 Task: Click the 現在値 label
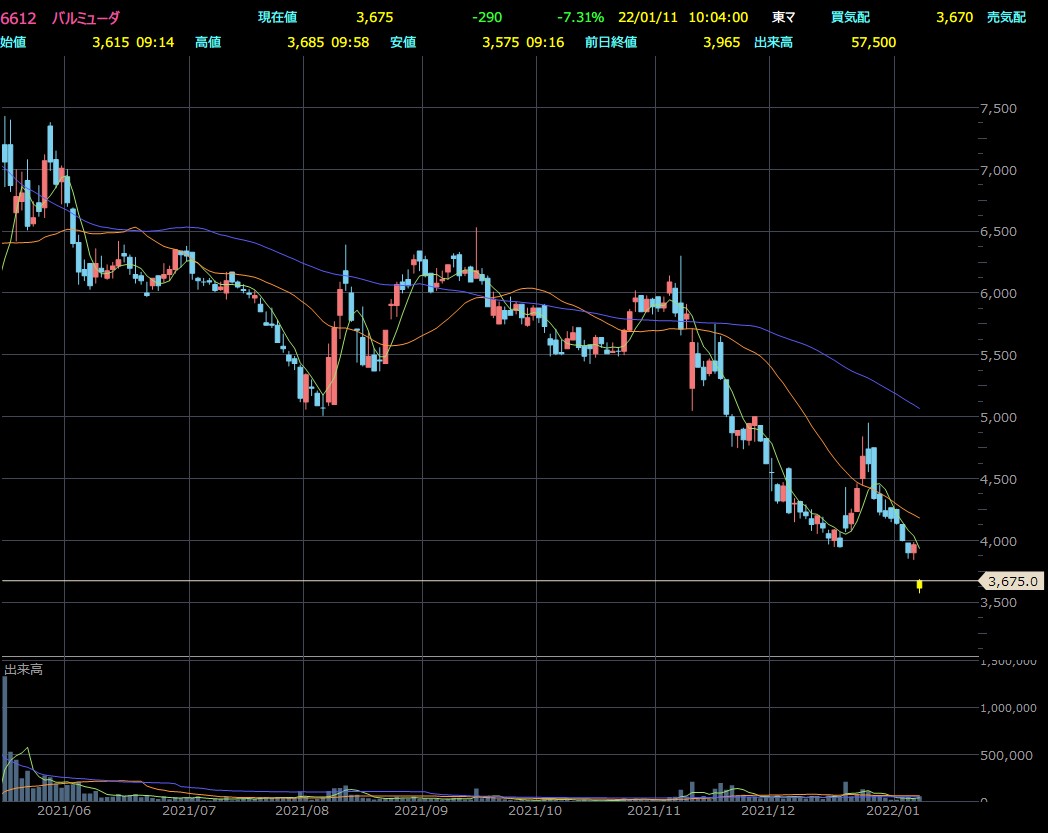[x=277, y=17]
